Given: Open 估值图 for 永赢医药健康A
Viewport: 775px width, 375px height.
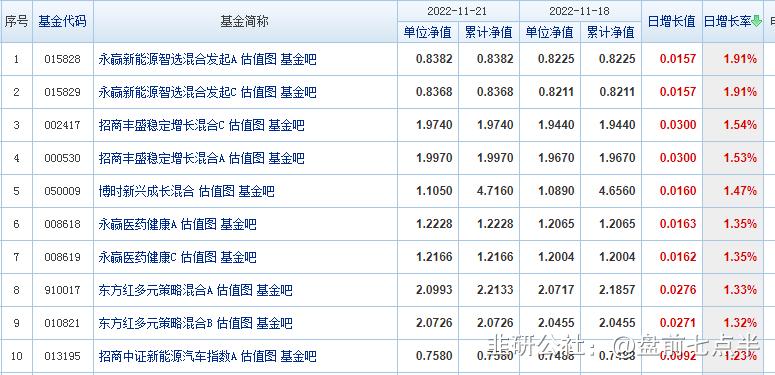Looking at the screenshot, I should coord(199,224).
